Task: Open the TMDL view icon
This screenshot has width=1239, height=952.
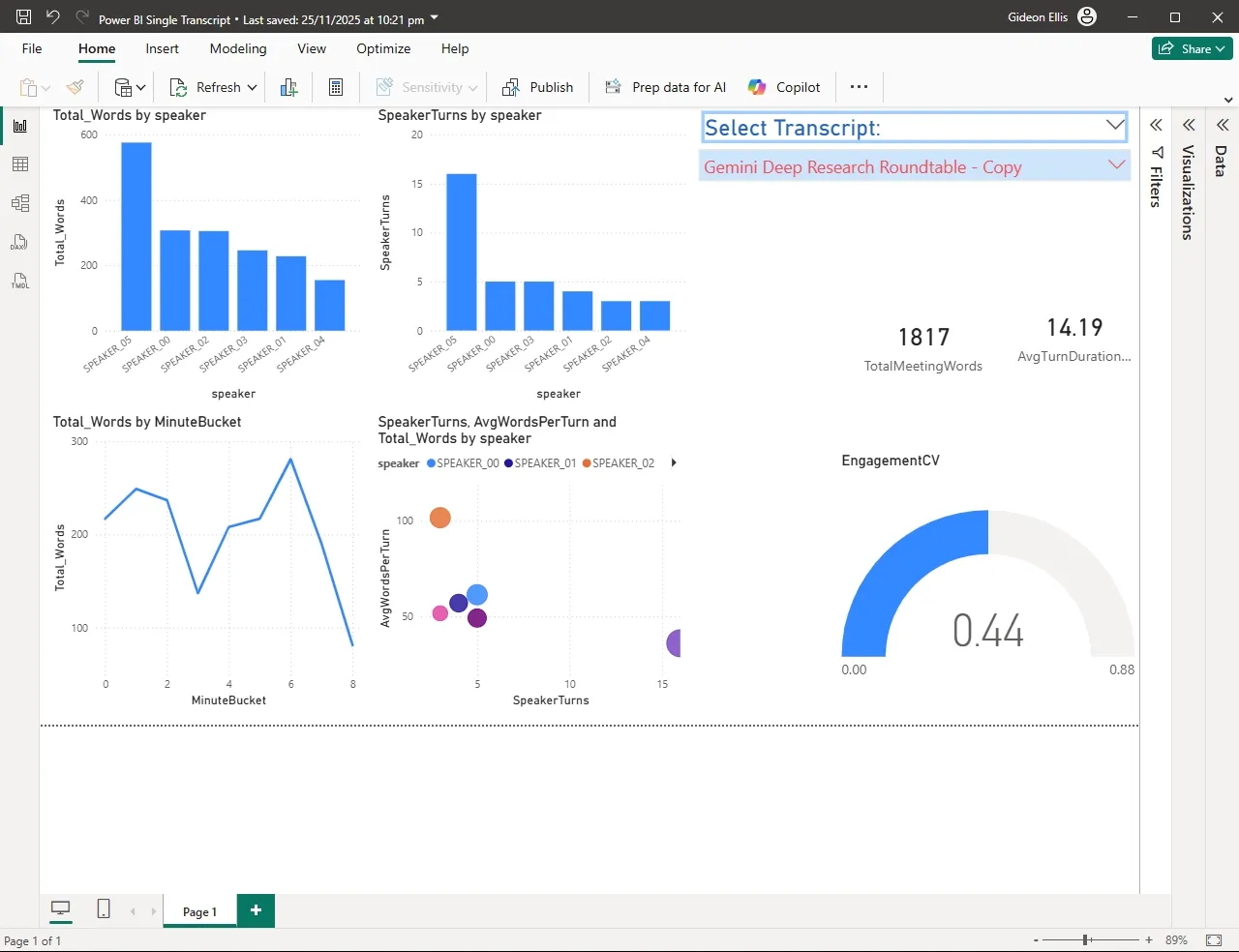Action: tap(19, 282)
